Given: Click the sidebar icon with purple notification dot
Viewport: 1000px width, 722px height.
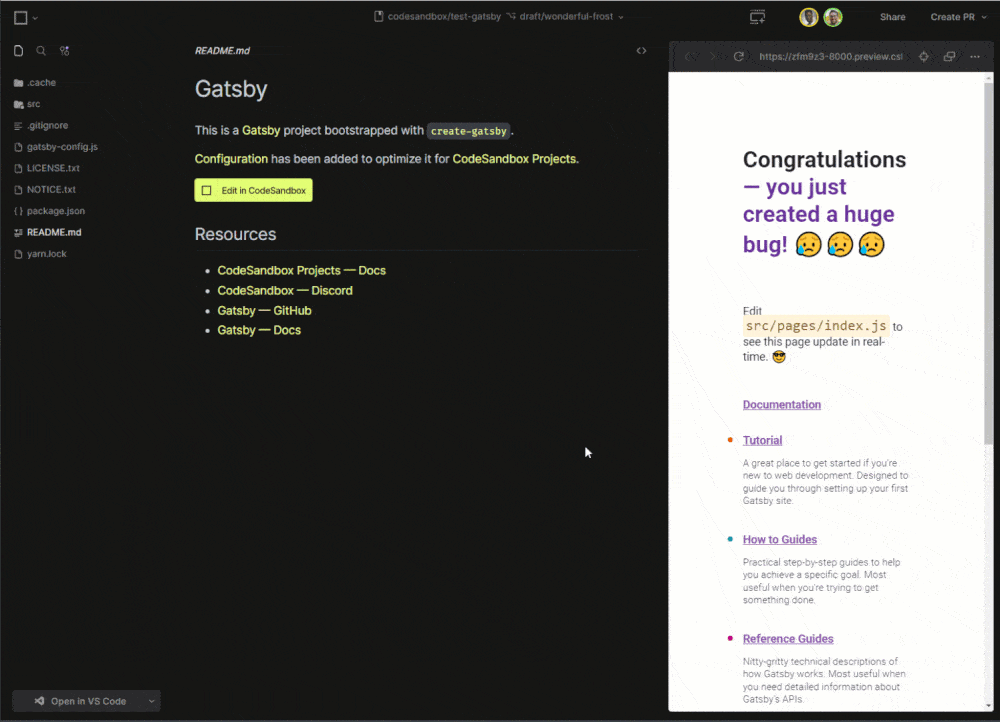Looking at the screenshot, I should [64, 50].
